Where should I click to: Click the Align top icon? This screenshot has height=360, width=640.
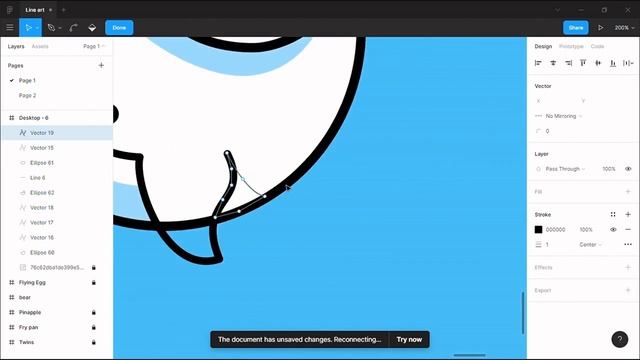tap(583, 63)
